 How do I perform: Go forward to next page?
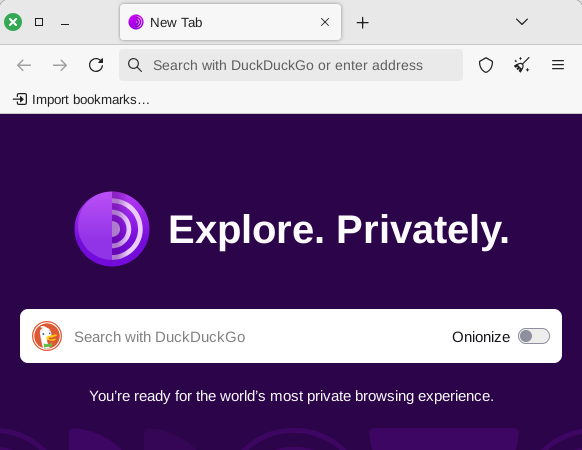(x=60, y=65)
